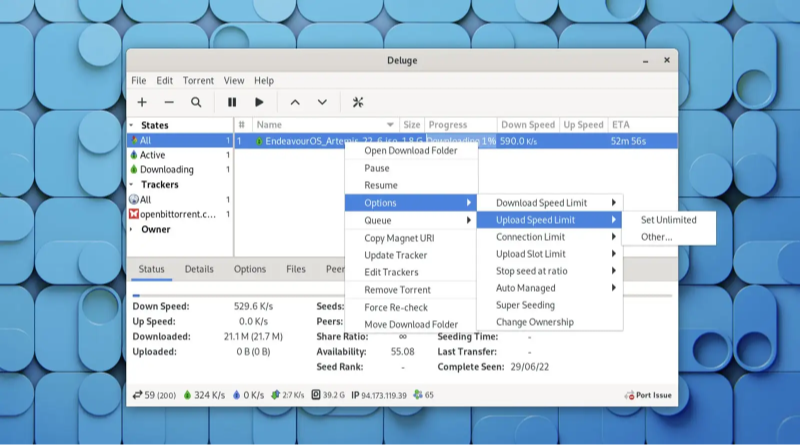Click Move Download Folder entry
This screenshot has width=800, height=445.
[x=411, y=325]
